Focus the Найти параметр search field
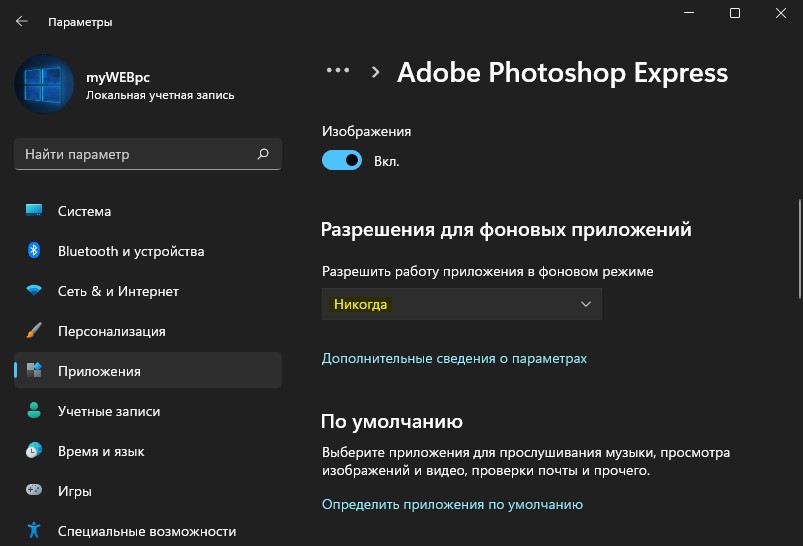 click(148, 154)
